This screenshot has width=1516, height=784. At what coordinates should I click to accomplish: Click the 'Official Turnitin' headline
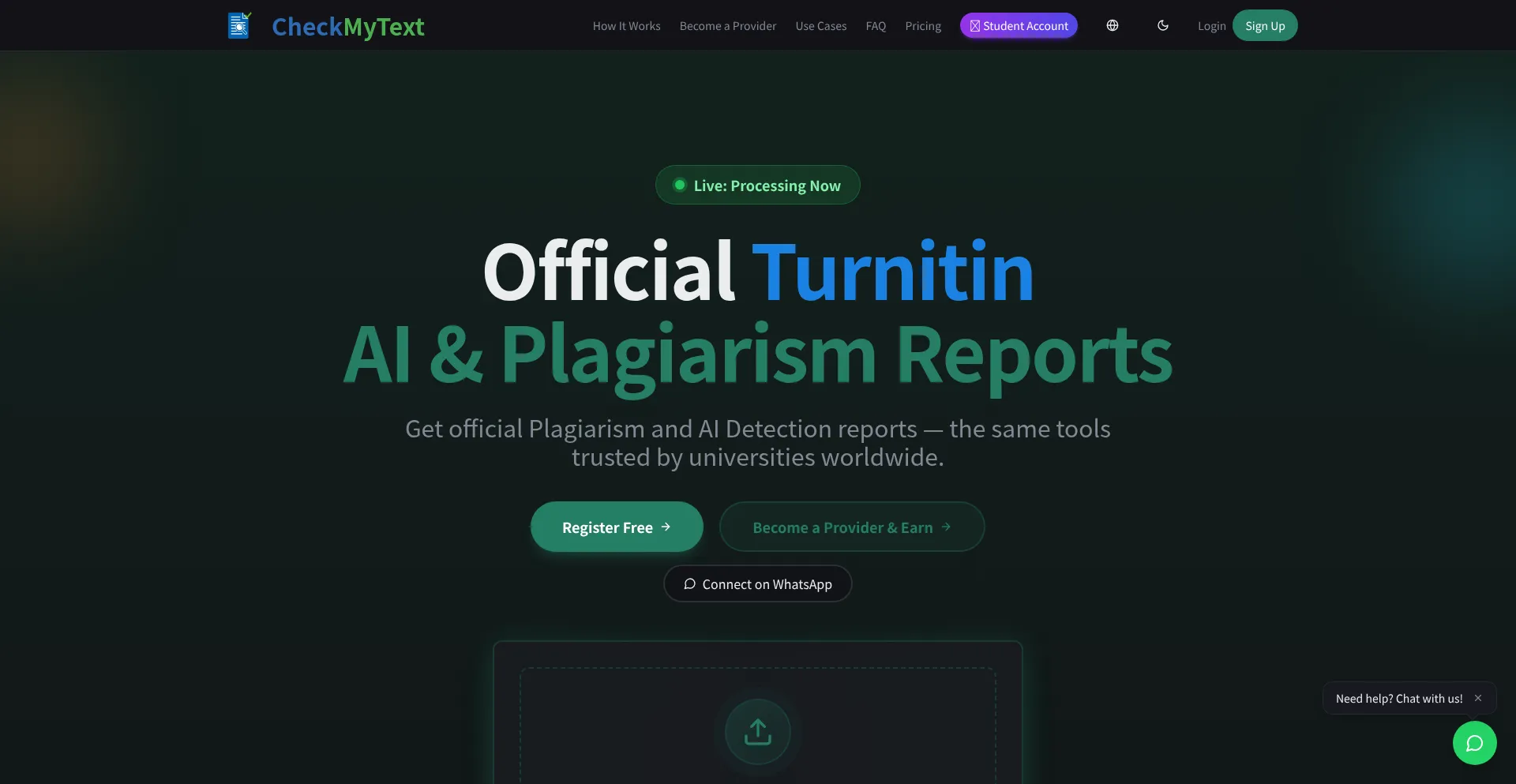click(758, 271)
